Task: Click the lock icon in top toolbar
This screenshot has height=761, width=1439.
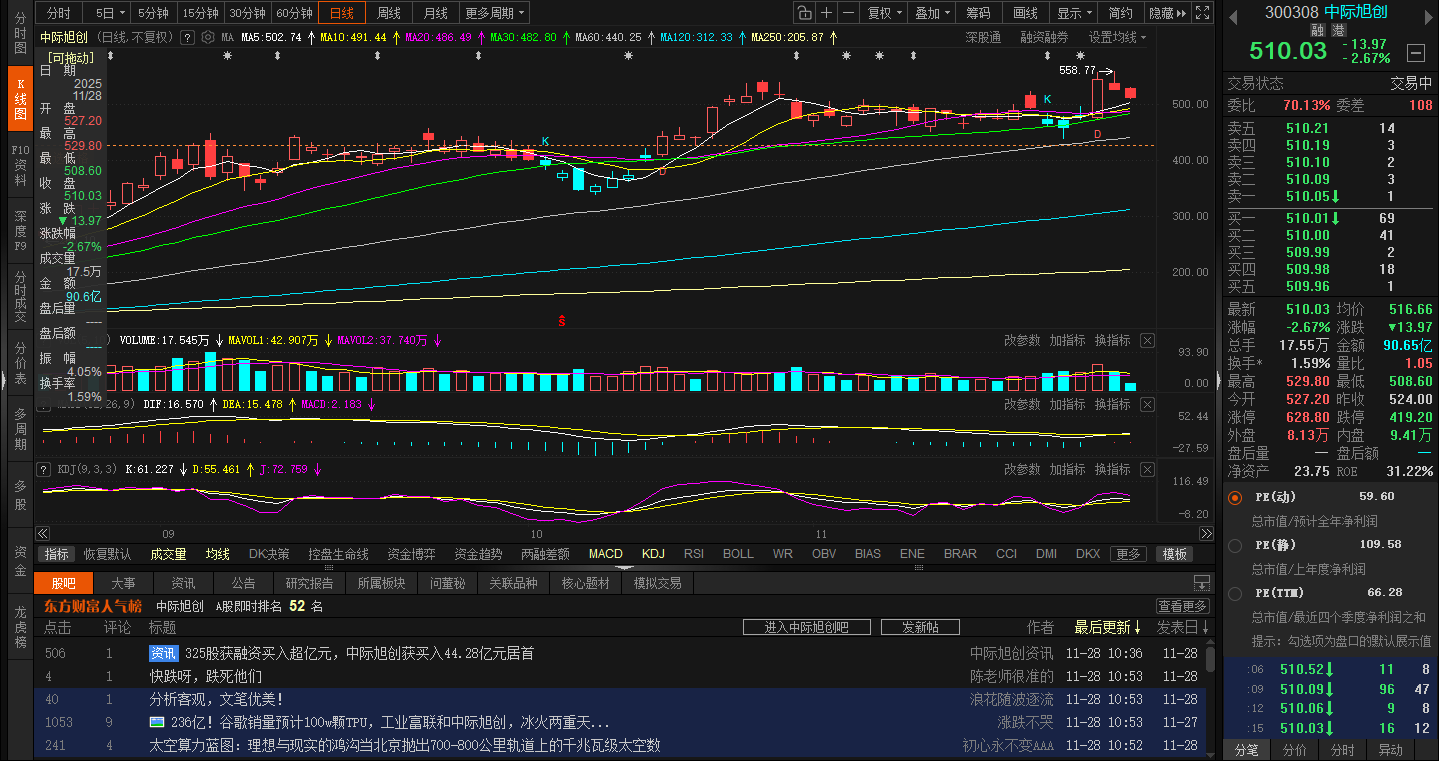Action: [805, 13]
